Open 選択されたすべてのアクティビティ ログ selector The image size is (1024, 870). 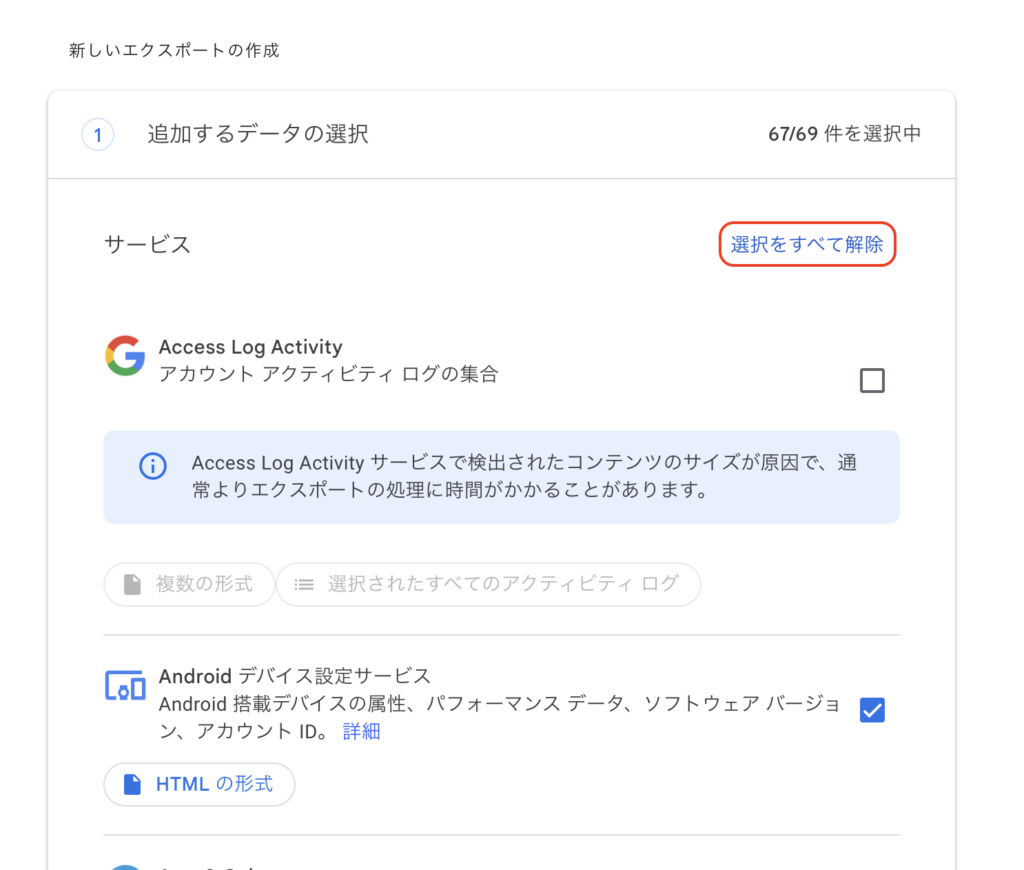[488, 585]
